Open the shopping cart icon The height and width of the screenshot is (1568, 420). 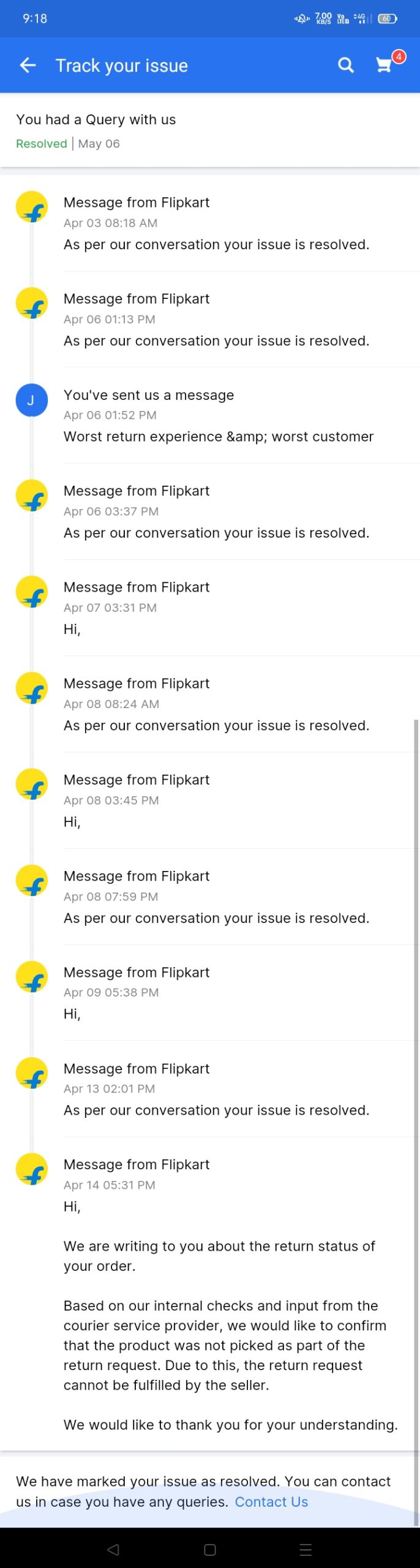(384, 65)
